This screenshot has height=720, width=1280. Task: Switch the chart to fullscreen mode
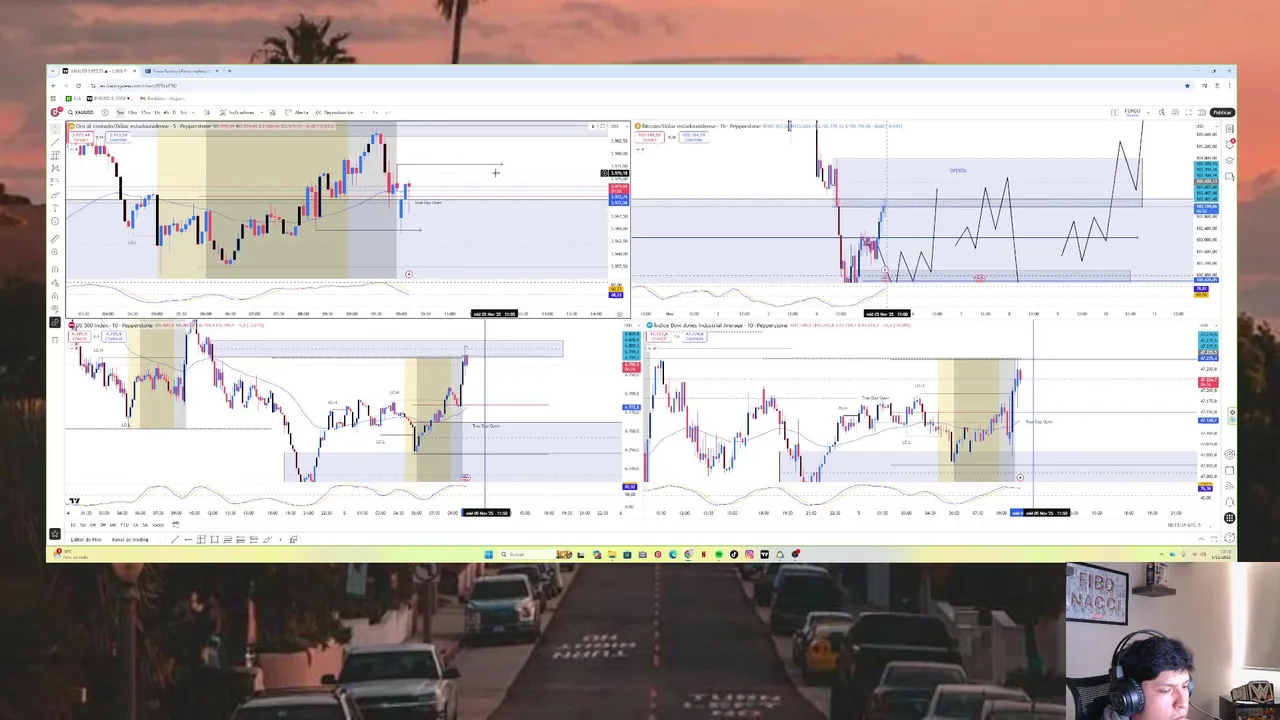1188,112
